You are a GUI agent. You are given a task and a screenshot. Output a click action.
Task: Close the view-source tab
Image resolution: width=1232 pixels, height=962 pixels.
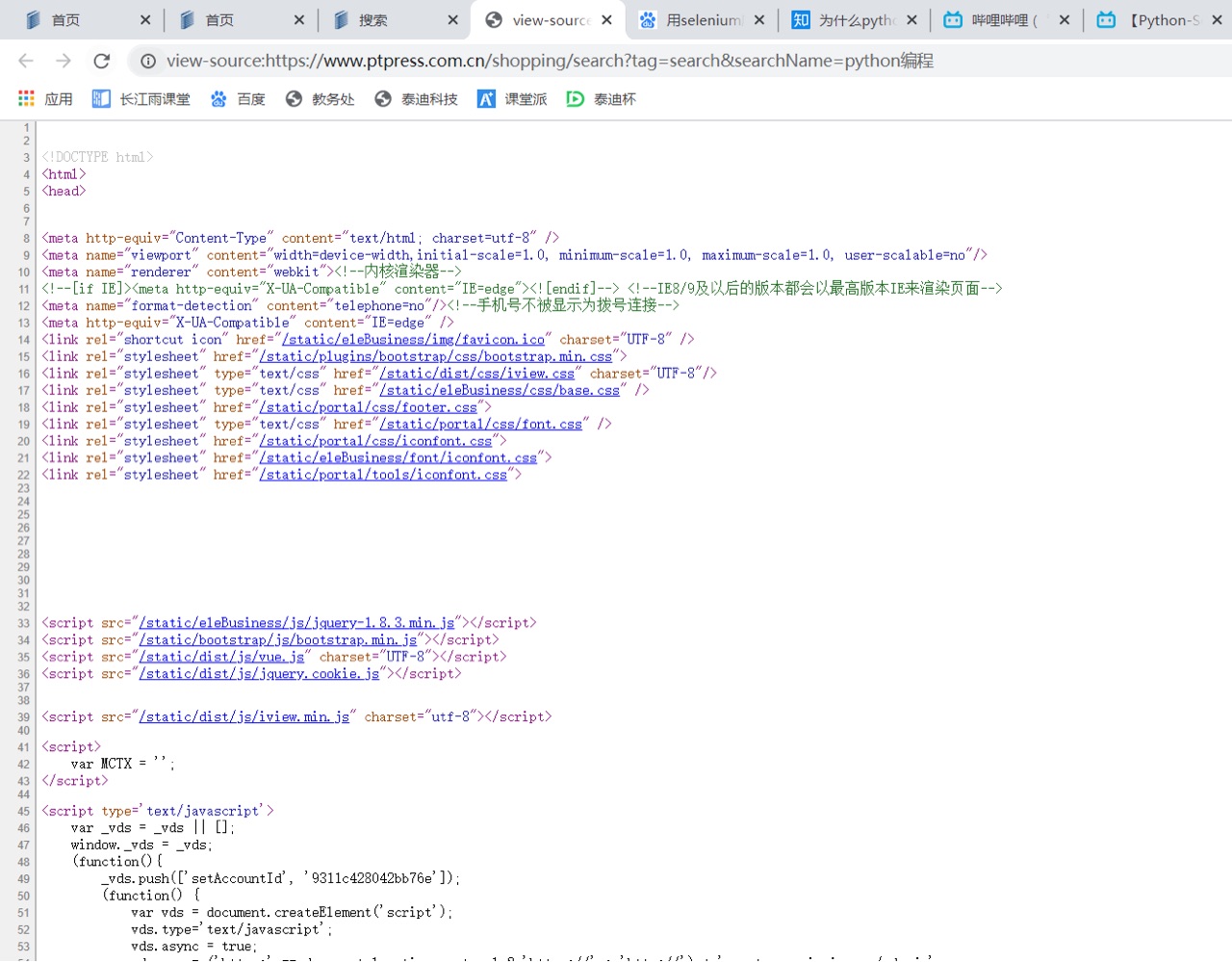coord(607,19)
